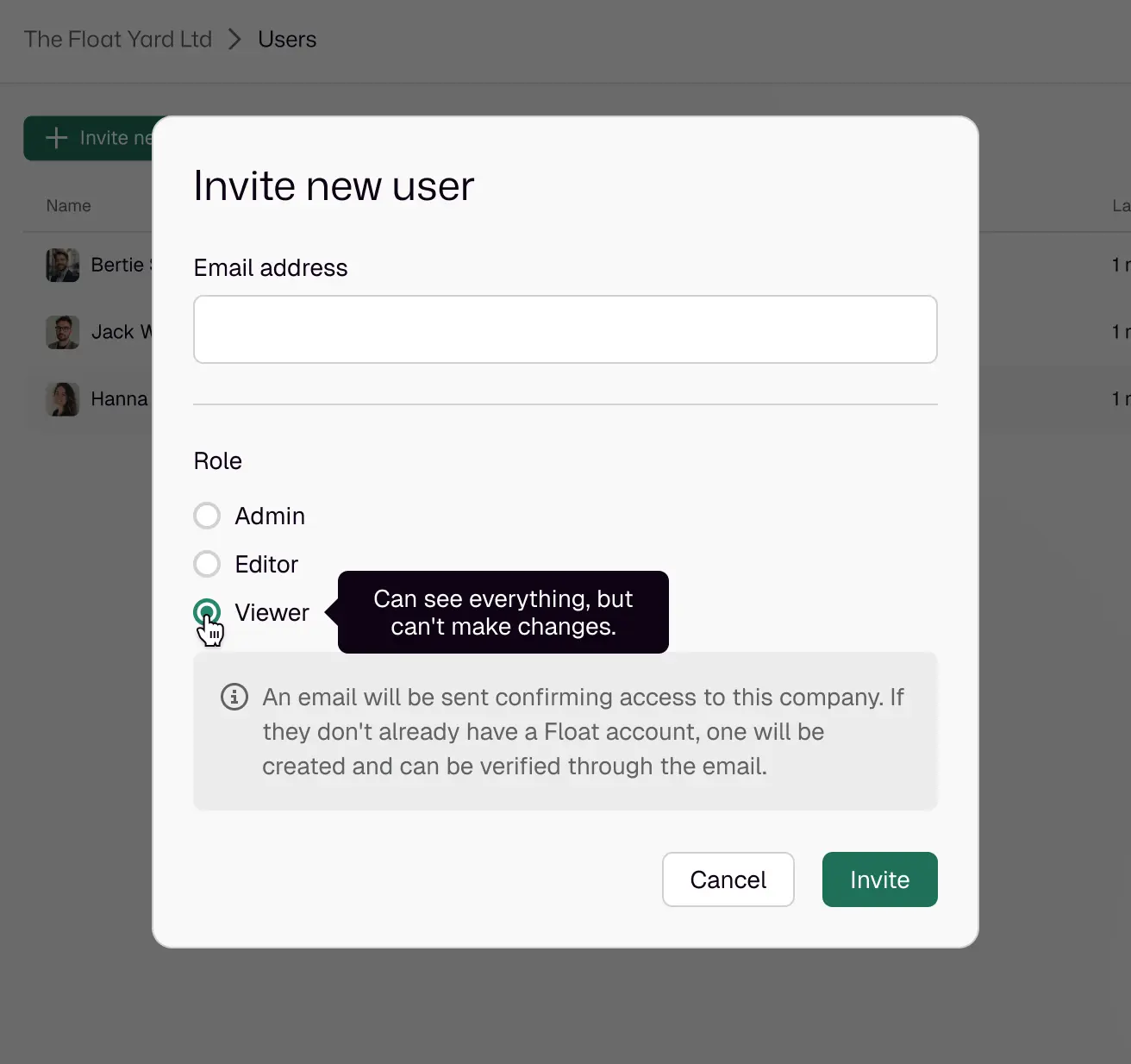Viewport: 1131px width, 1064px height.
Task: Click the Bertie user row name
Action: 122,265
